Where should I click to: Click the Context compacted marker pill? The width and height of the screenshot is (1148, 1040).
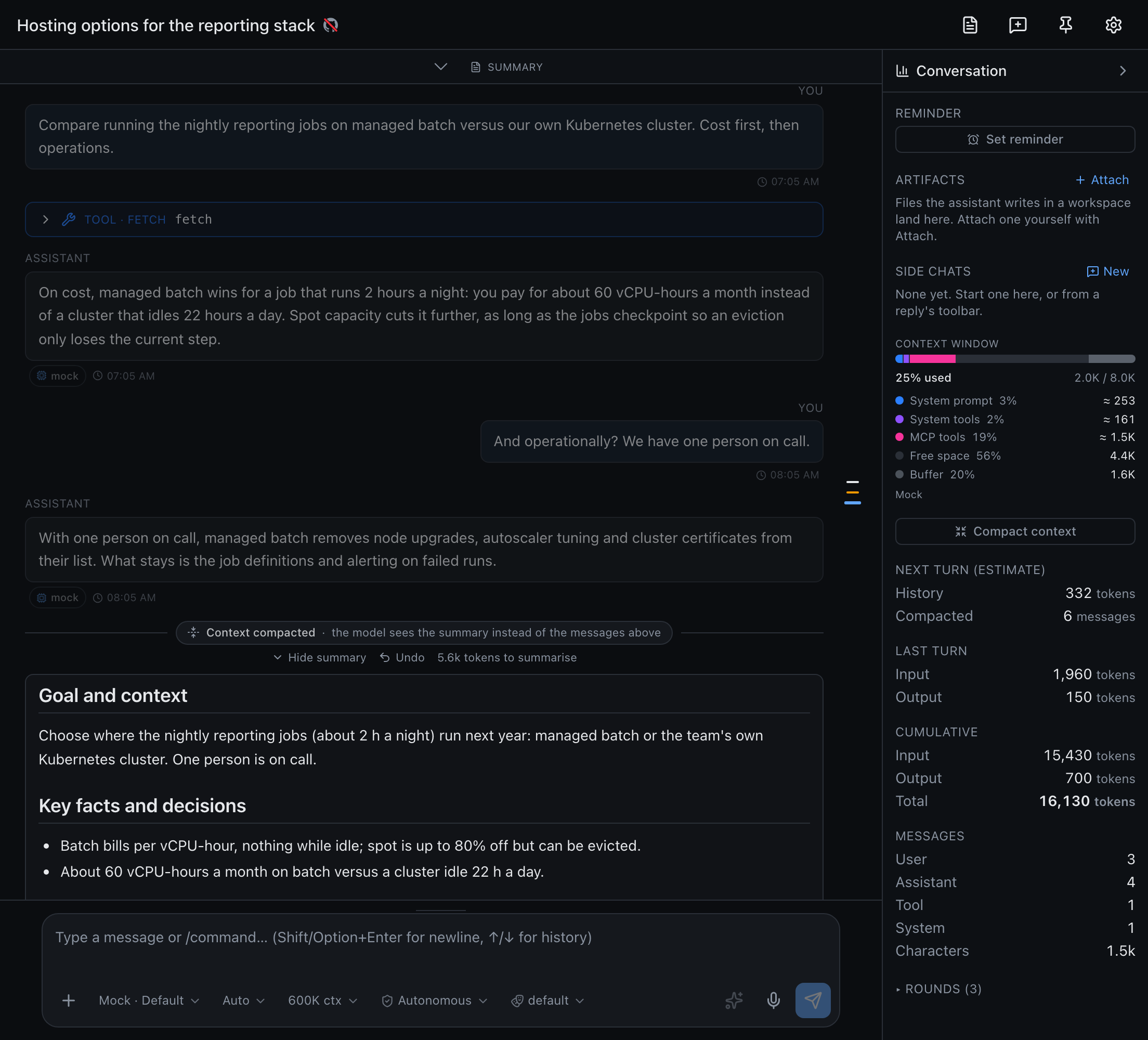(424, 632)
